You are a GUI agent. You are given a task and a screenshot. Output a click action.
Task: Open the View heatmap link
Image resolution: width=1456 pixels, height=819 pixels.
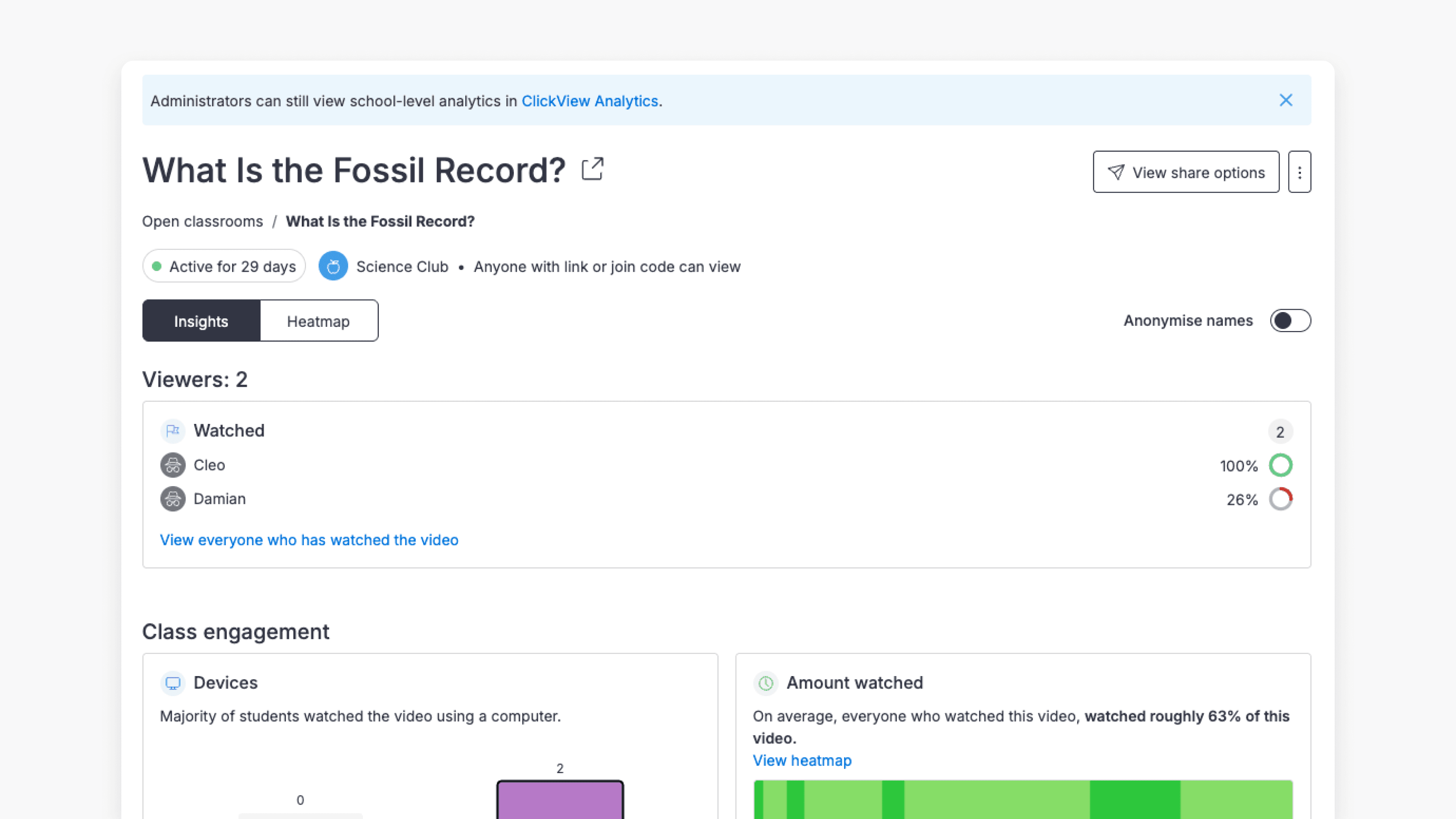point(802,760)
